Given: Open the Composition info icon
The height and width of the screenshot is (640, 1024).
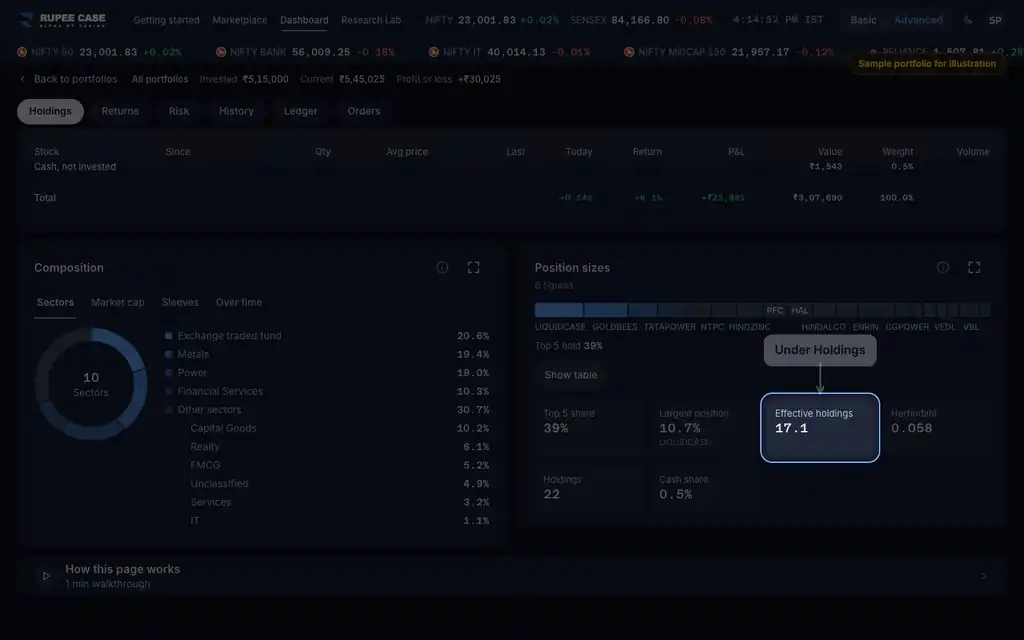Looking at the screenshot, I should click(442, 267).
